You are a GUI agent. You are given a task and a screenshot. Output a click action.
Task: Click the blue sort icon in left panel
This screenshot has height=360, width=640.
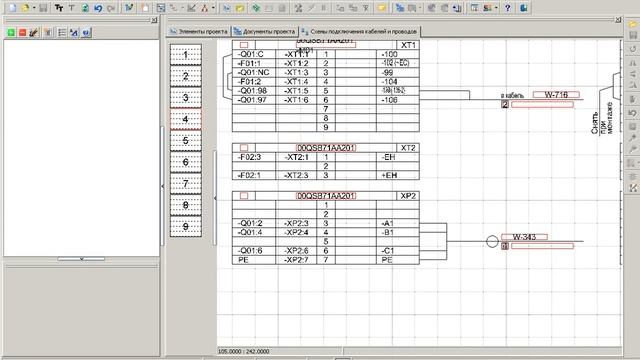point(74,32)
